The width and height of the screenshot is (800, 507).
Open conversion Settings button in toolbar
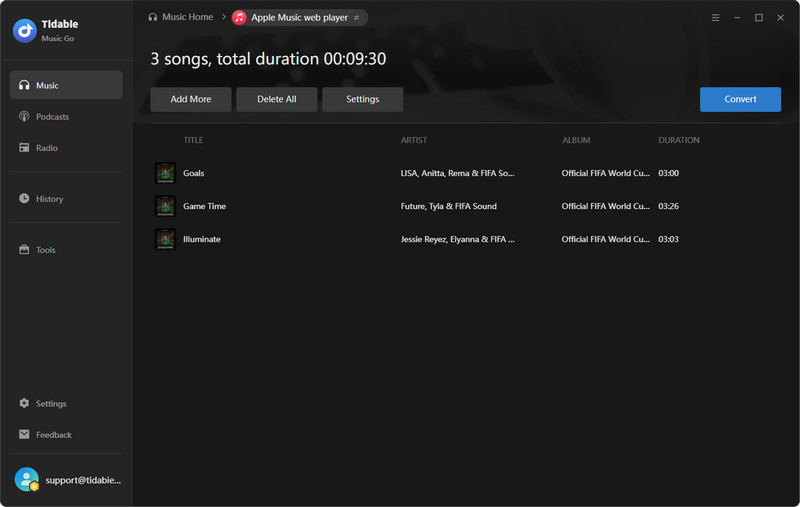pyautogui.click(x=363, y=99)
